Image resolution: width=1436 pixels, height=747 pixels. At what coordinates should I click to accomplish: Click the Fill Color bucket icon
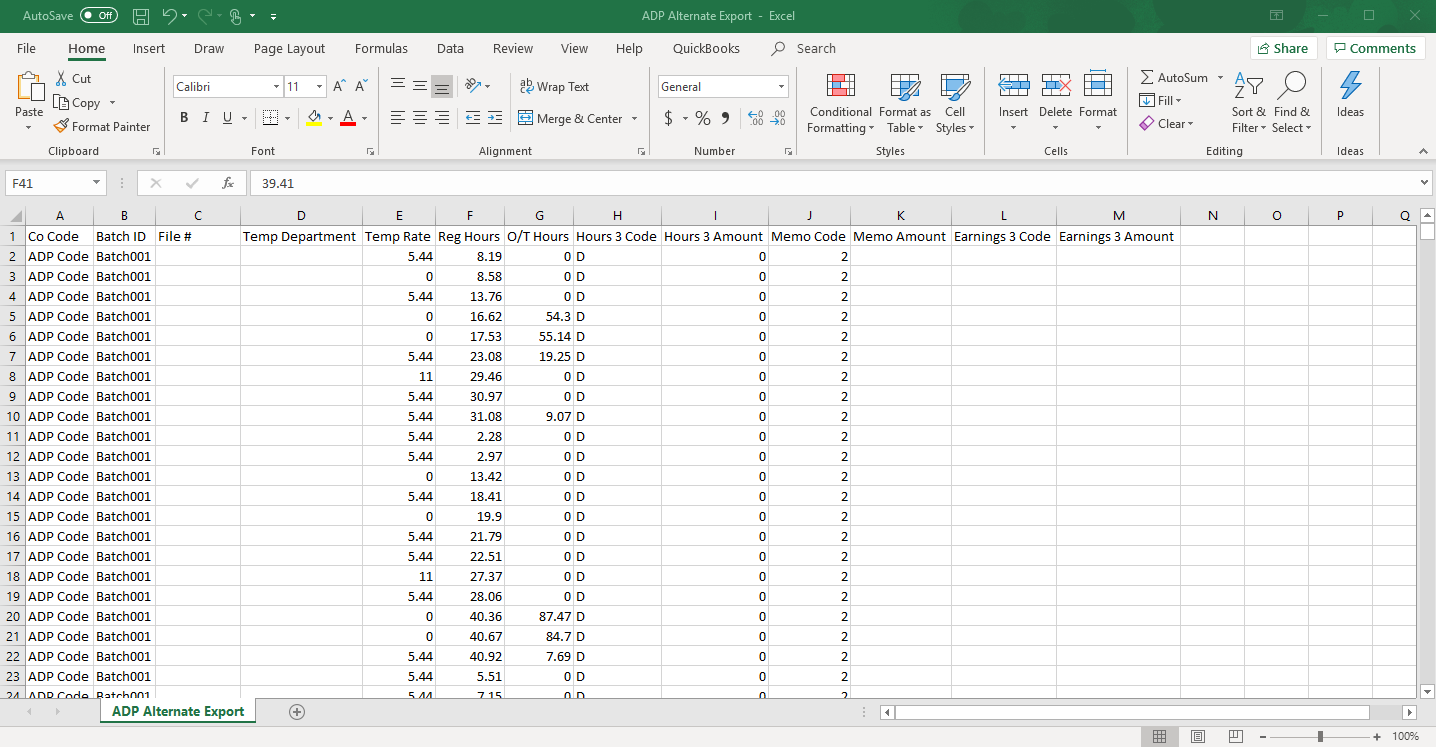coord(314,118)
